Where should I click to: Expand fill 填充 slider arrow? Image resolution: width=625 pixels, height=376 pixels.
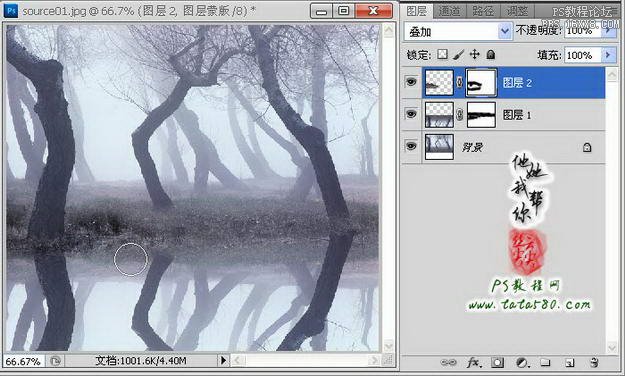pyautogui.click(x=609, y=55)
